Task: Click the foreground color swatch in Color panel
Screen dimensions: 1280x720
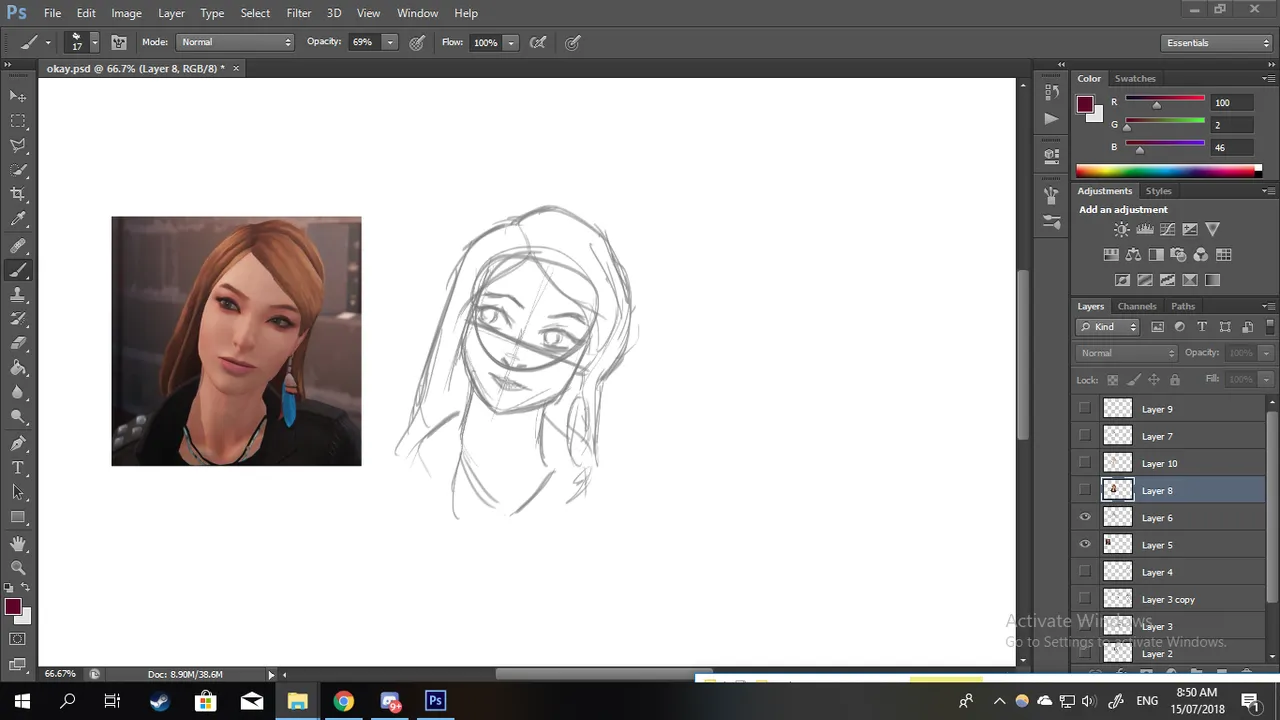Action: pyautogui.click(x=1085, y=104)
